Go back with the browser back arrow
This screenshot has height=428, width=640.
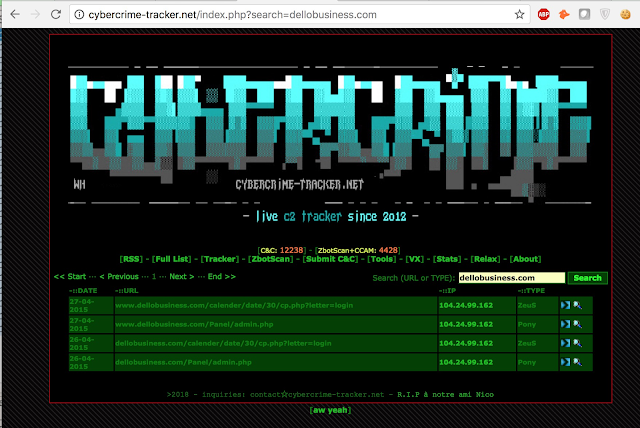coord(15,15)
